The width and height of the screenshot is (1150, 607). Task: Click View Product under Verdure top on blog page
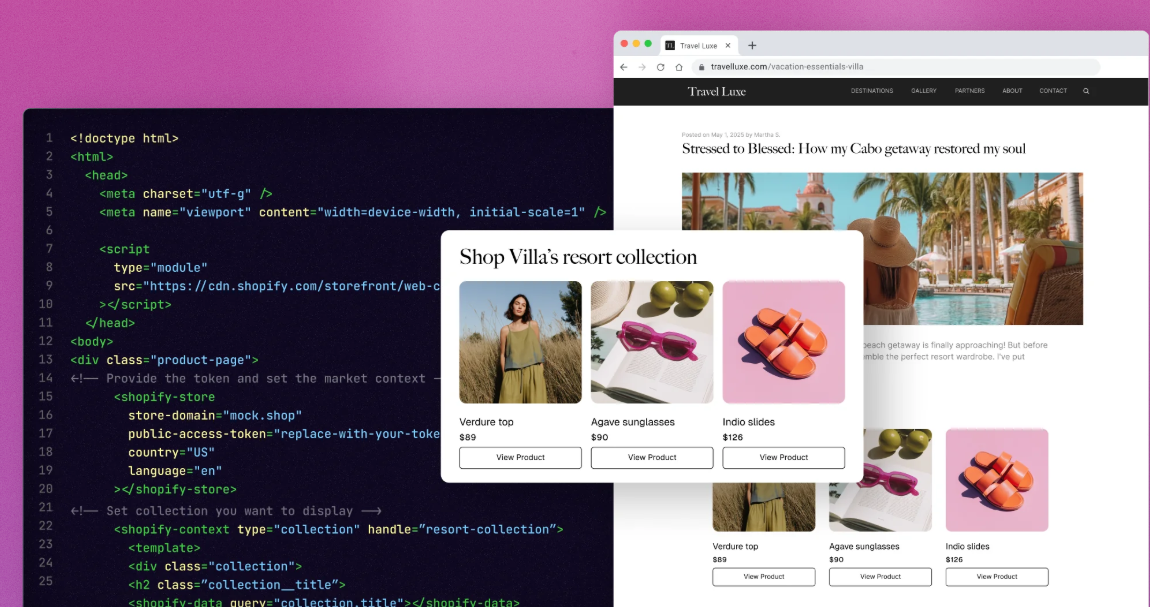tap(763, 577)
